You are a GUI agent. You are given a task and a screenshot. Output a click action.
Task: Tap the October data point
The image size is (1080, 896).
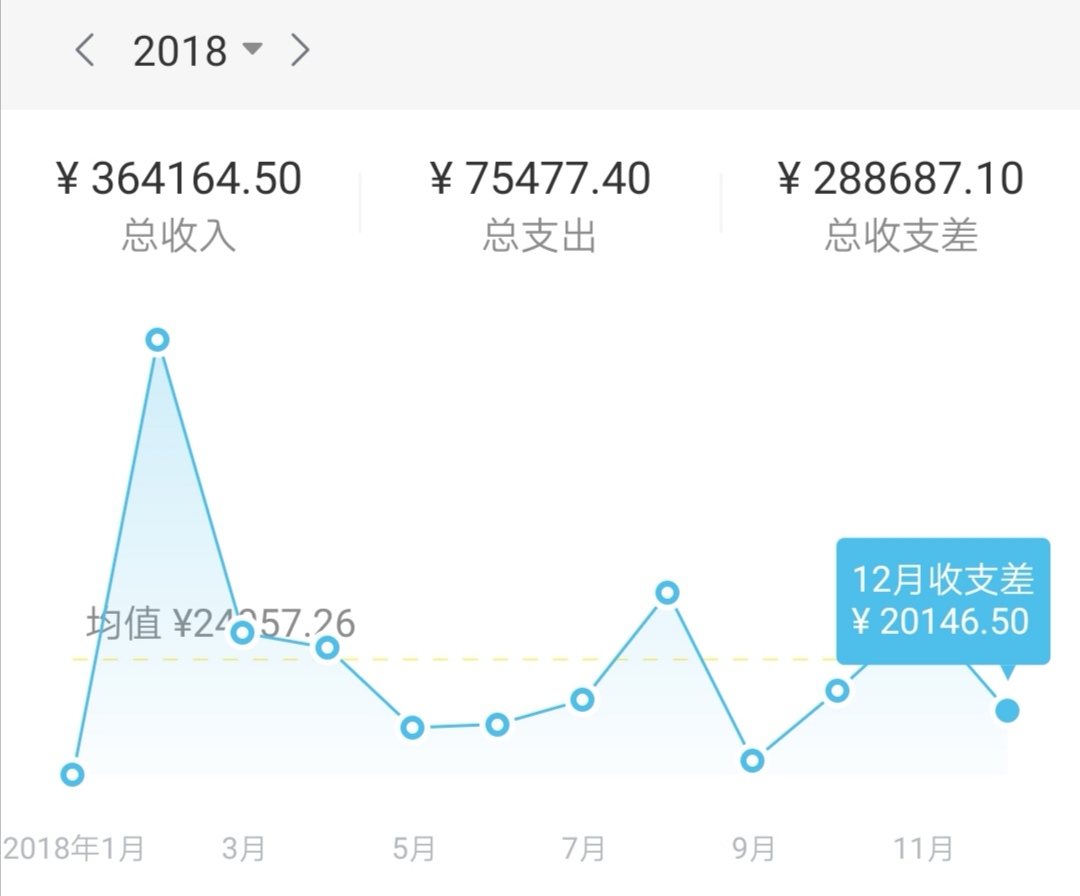(x=838, y=690)
